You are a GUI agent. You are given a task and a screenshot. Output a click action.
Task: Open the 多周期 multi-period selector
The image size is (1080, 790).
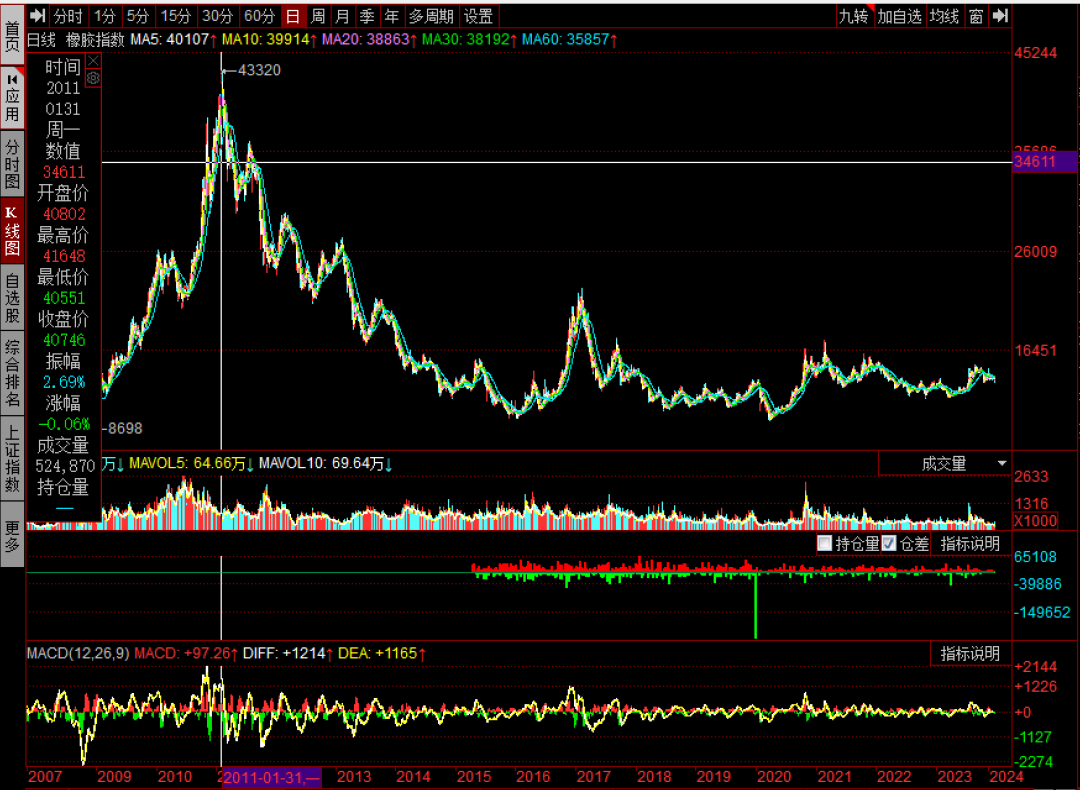[x=430, y=16]
